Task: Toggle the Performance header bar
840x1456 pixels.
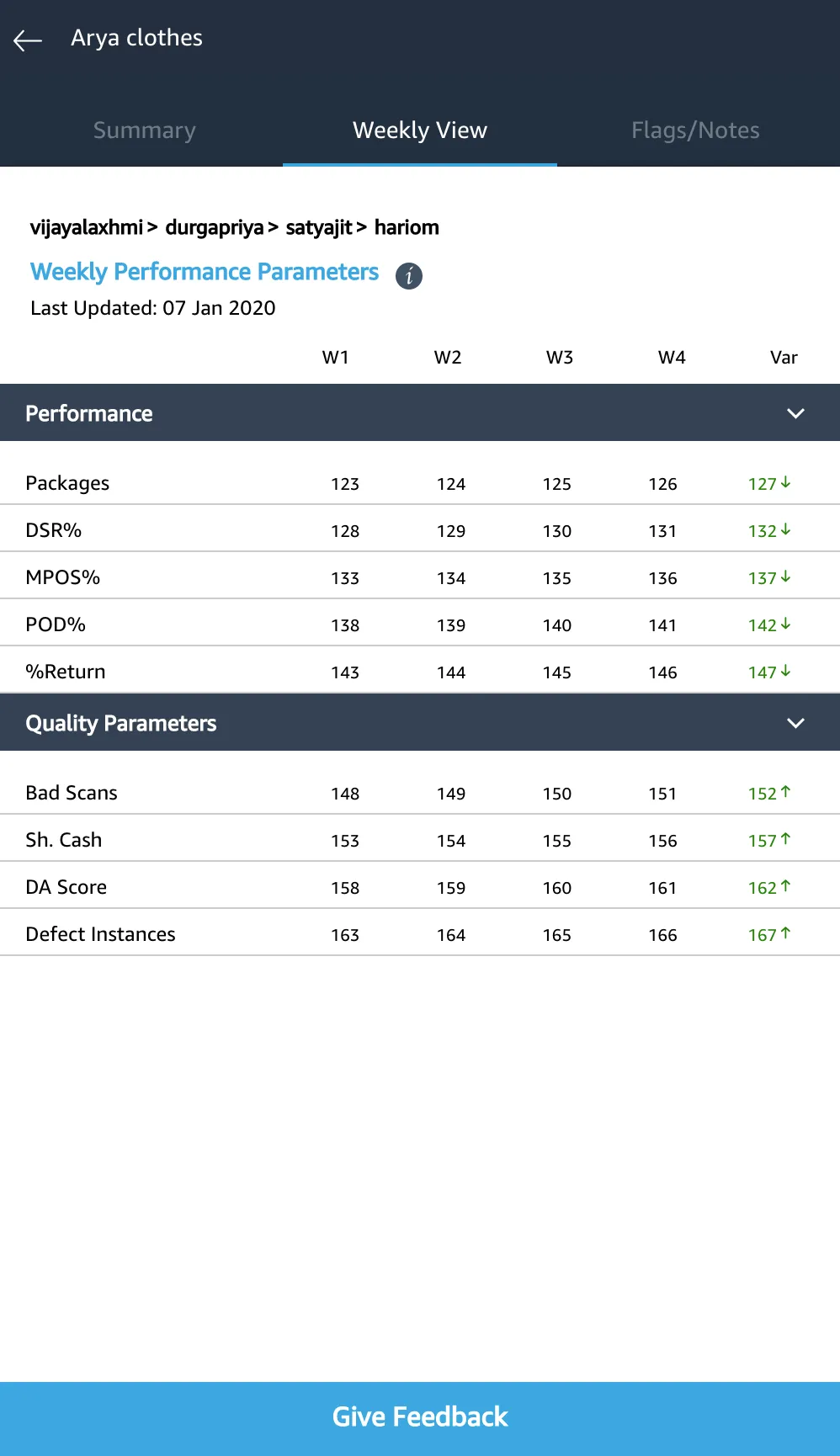Action: coord(420,412)
